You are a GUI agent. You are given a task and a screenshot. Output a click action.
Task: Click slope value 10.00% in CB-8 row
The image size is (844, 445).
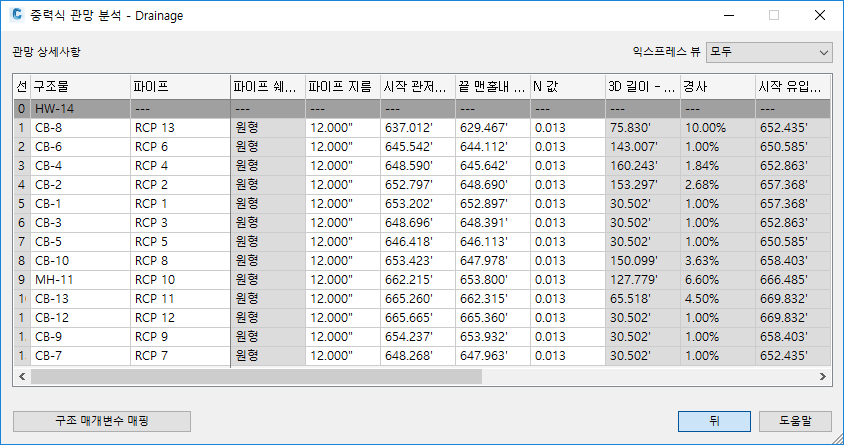click(718, 128)
